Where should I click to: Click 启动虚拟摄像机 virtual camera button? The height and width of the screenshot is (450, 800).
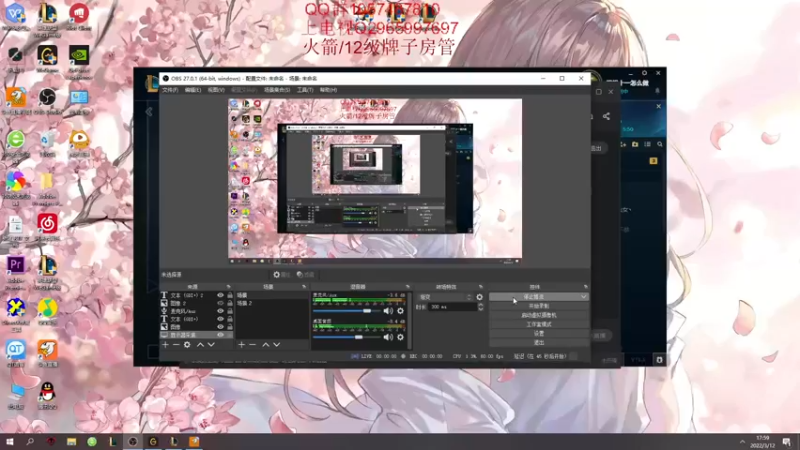click(539, 315)
